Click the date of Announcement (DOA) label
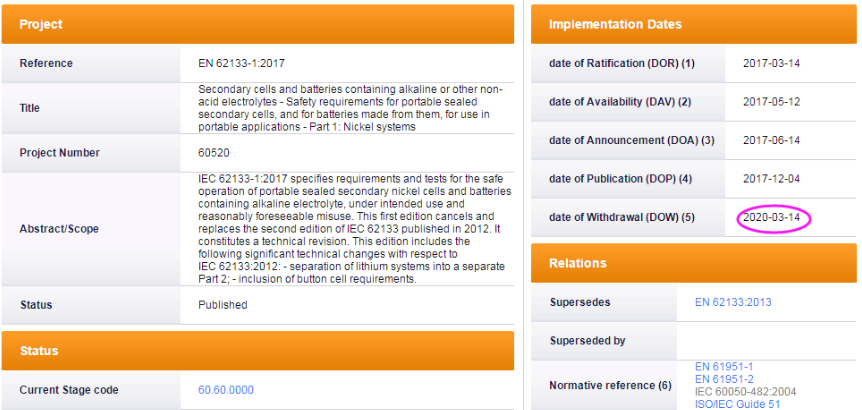The image size is (862, 410). click(631, 140)
